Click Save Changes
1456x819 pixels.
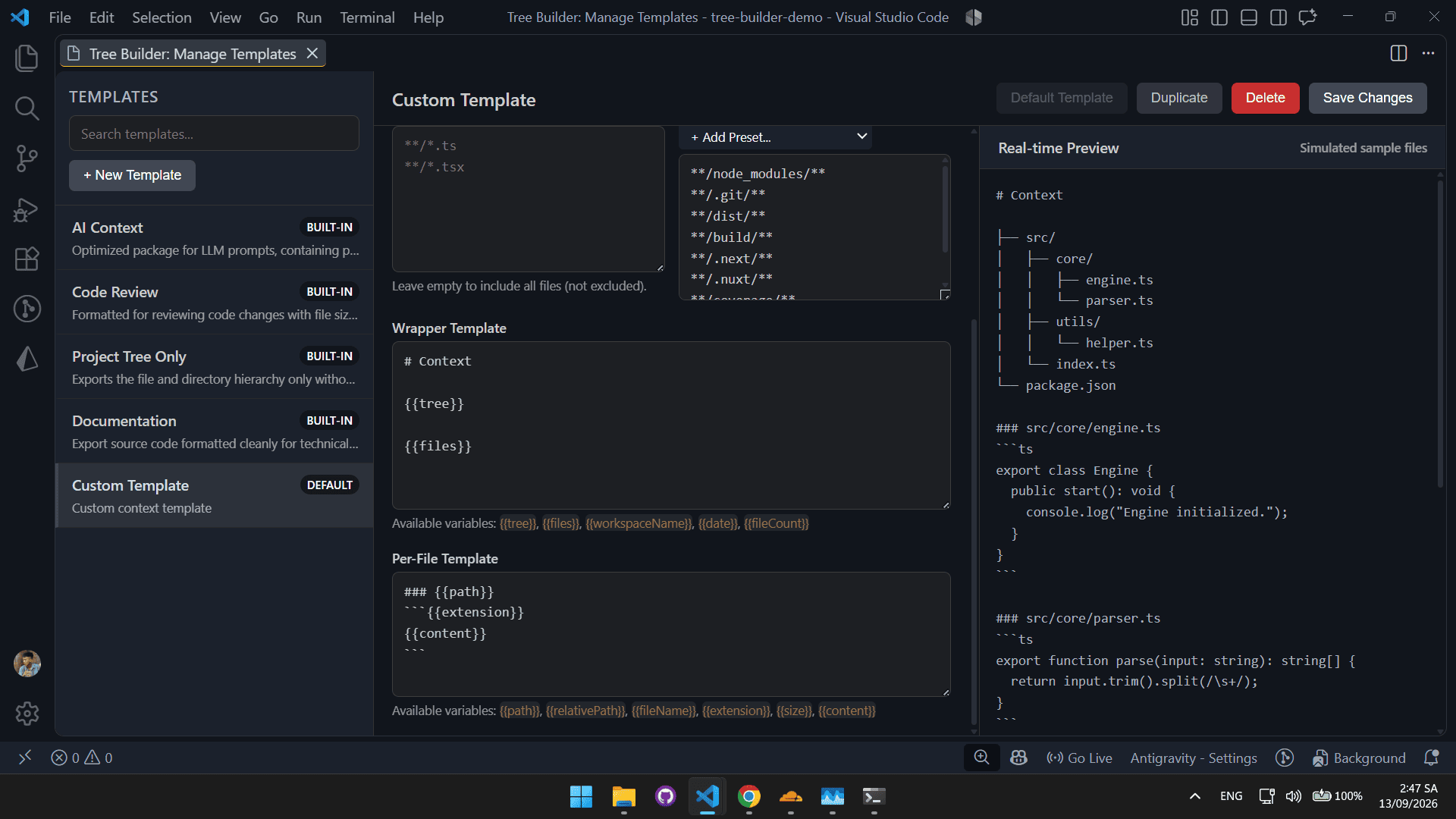tap(1367, 98)
